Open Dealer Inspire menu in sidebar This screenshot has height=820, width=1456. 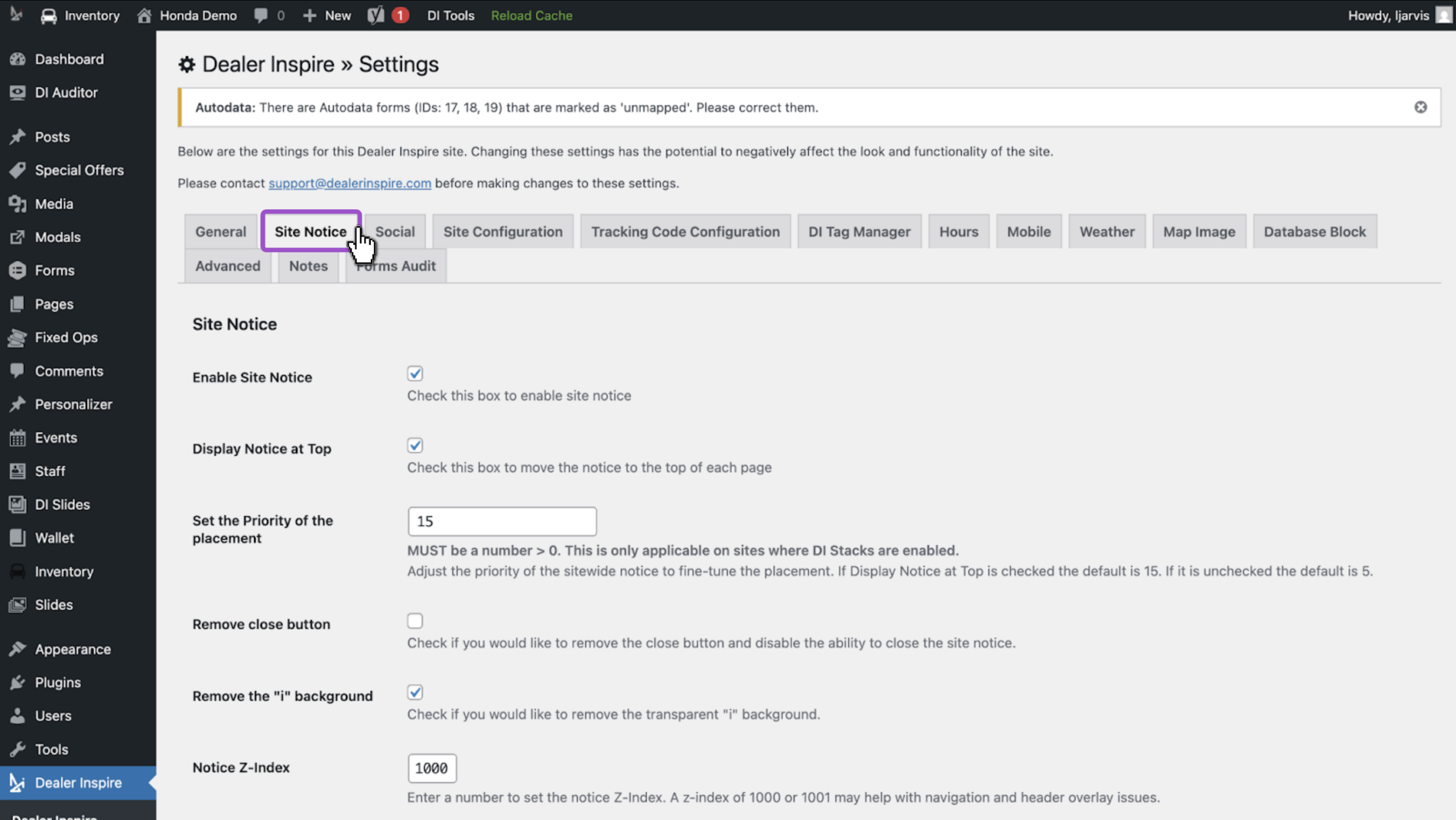(78, 782)
